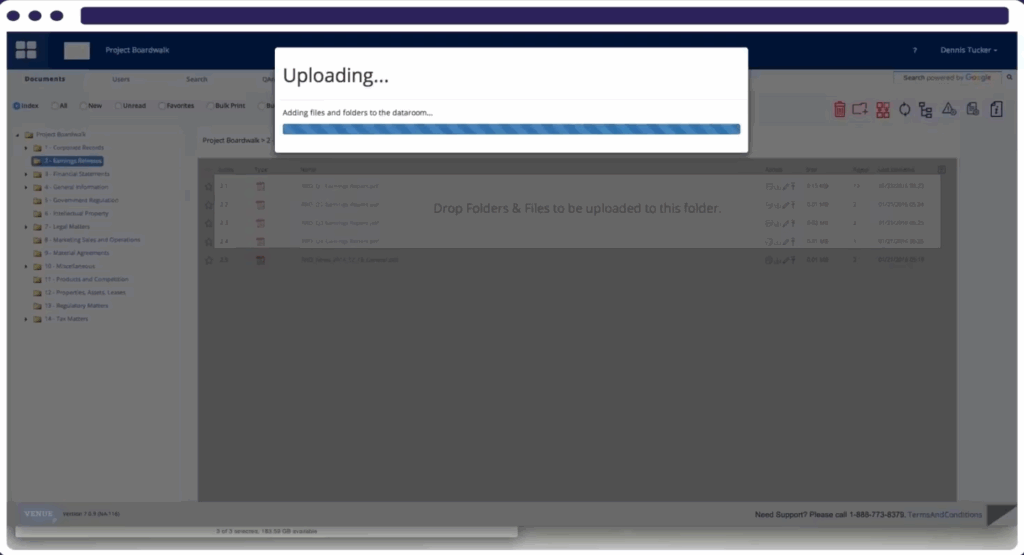Expand the 7 - Legal Matters folder
Viewport: 1024px width, 555px height.
point(26,227)
